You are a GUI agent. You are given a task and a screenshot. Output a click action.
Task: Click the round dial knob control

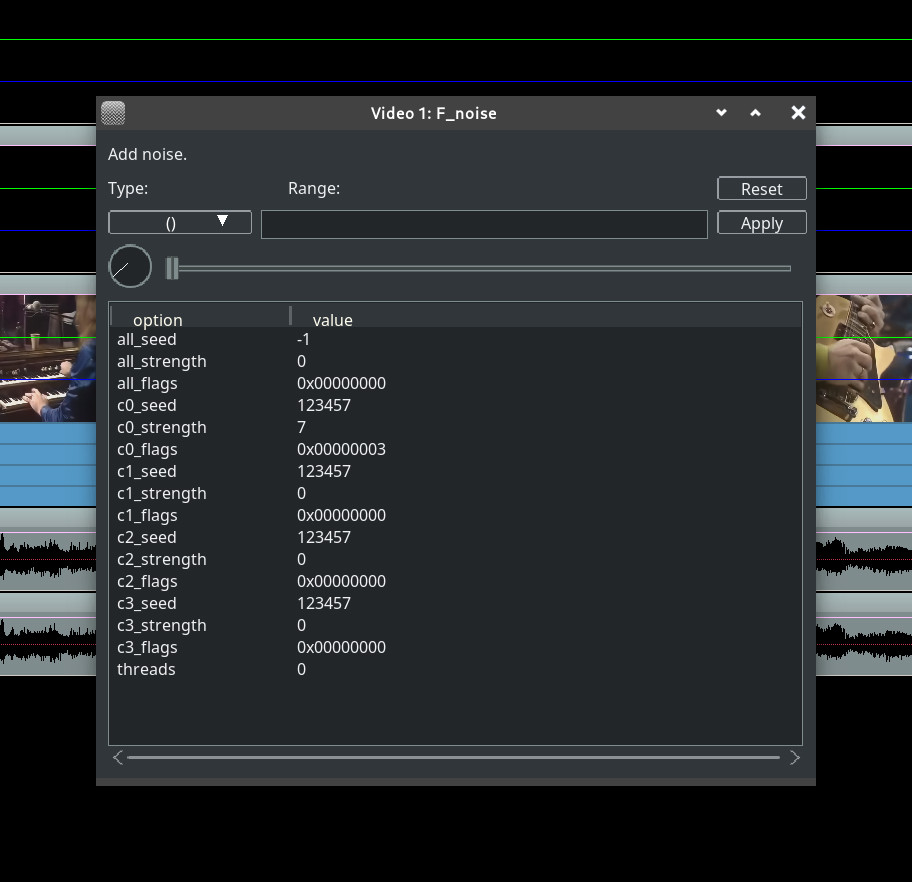coord(130,267)
